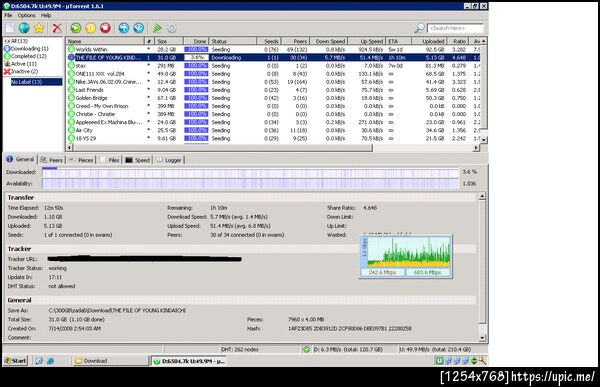The height and width of the screenshot is (387, 600).
Task: Click green network status icon in status bar
Action: [x=306, y=349]
